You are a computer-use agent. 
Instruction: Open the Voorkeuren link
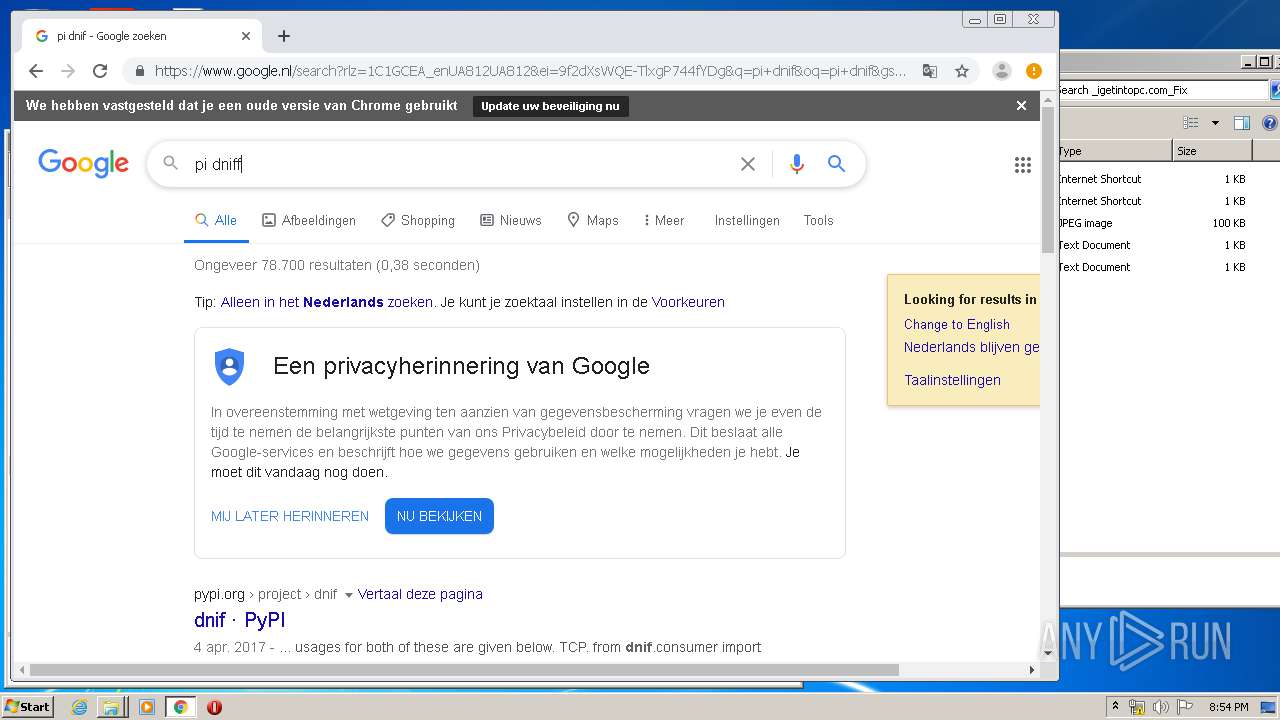(688, 302)
